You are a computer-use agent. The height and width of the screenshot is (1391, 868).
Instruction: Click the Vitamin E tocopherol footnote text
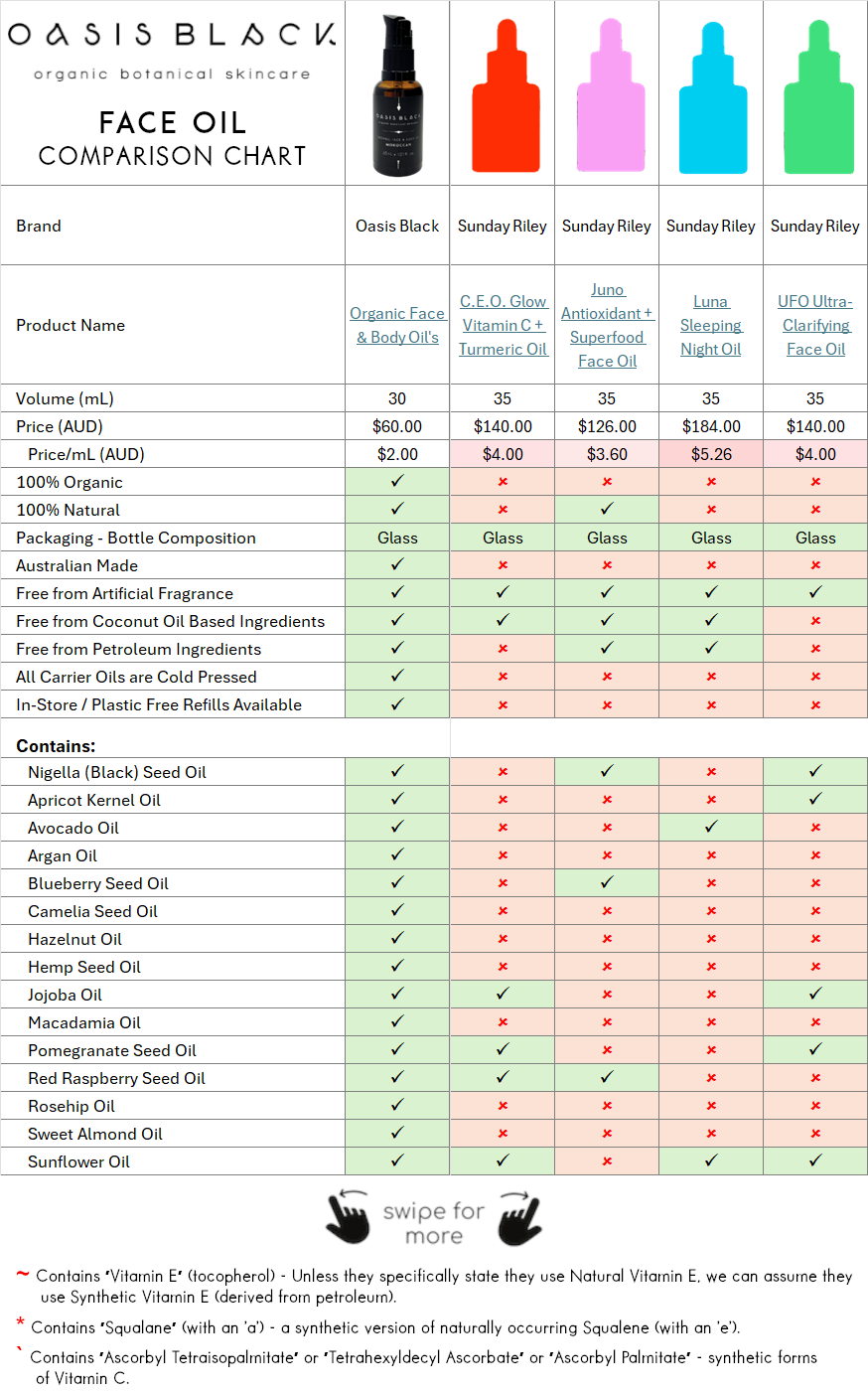(444, 1286)
